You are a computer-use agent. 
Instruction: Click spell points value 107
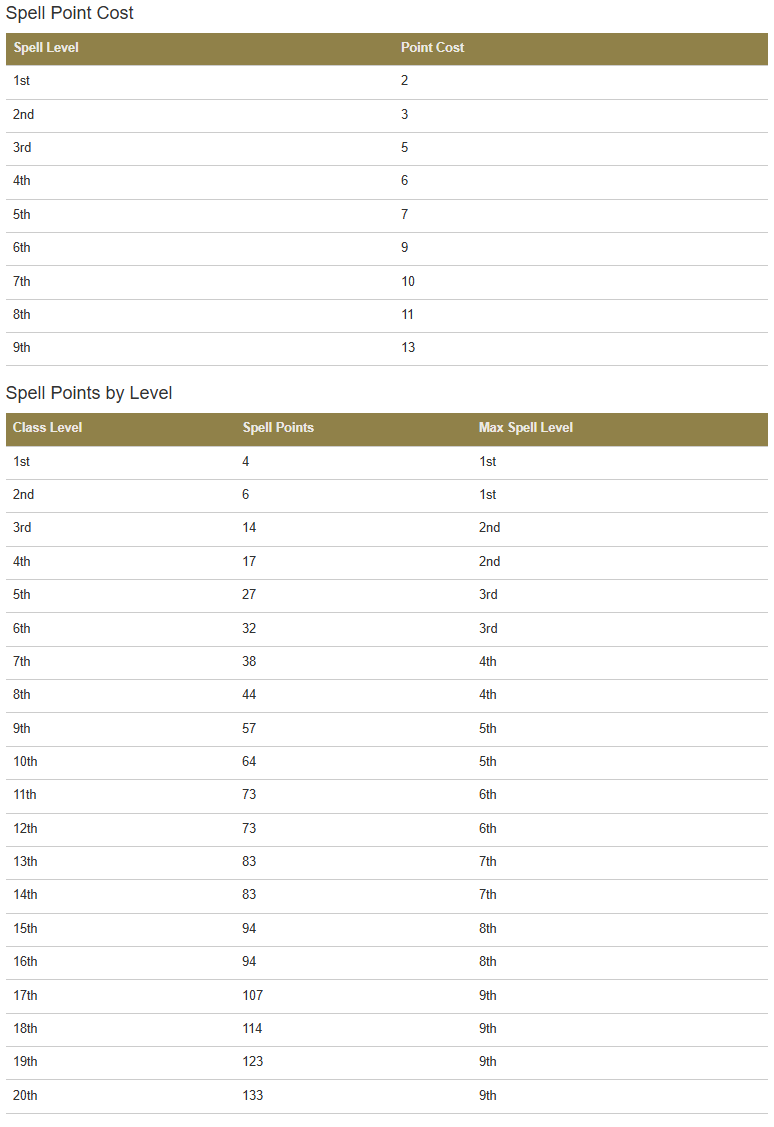click(x=252, y=996)
